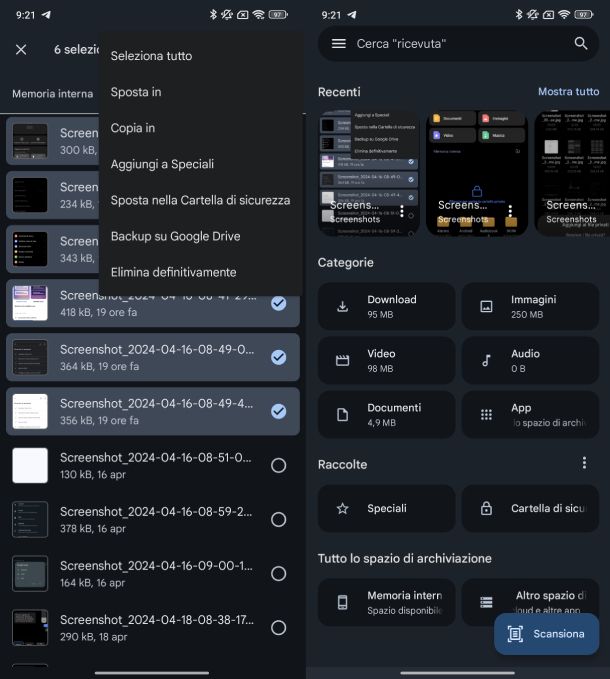
Task: Tap Telegram arrow icon in left status bar
Action: (x=46, y=15)
